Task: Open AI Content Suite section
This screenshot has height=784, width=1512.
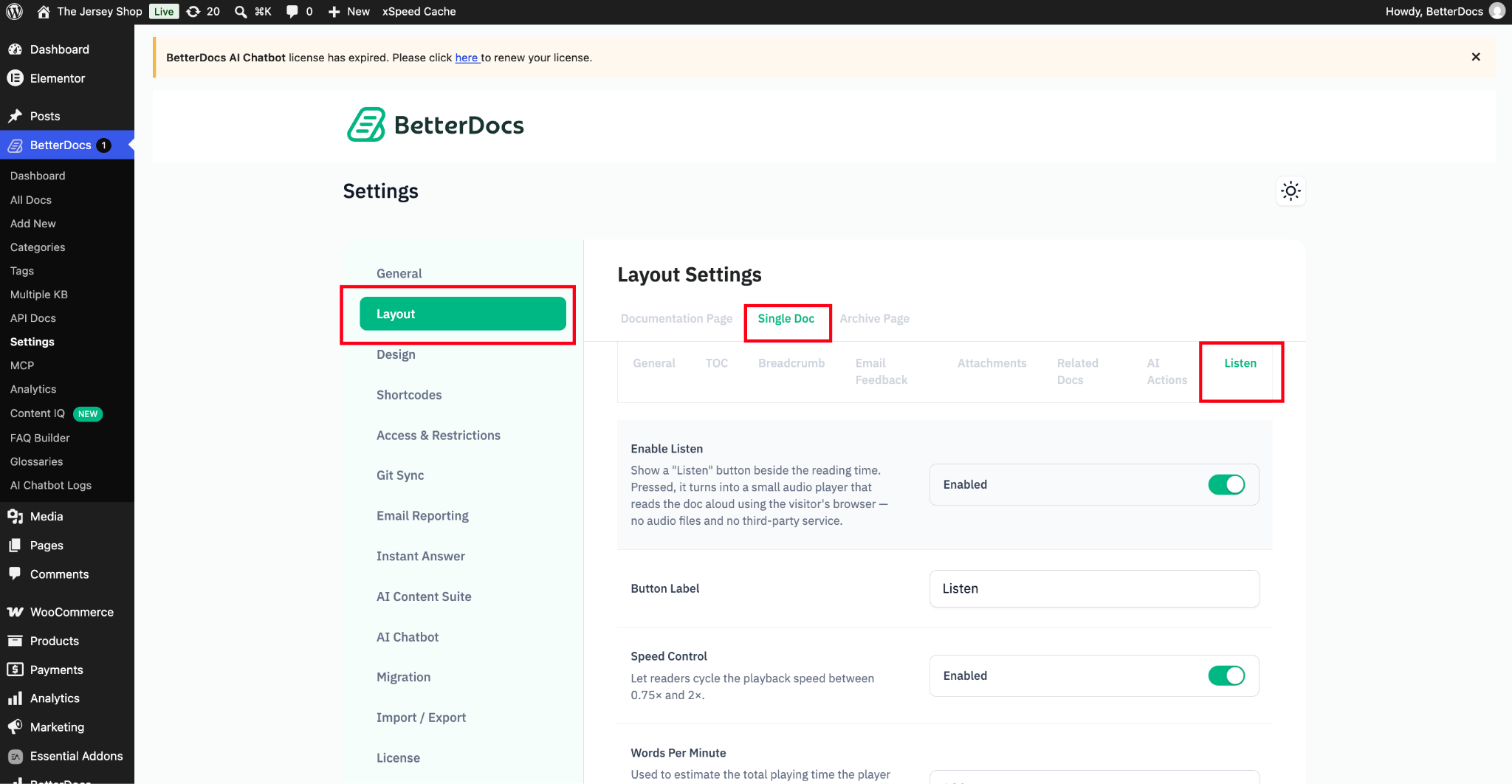Action: pos(424,596)
